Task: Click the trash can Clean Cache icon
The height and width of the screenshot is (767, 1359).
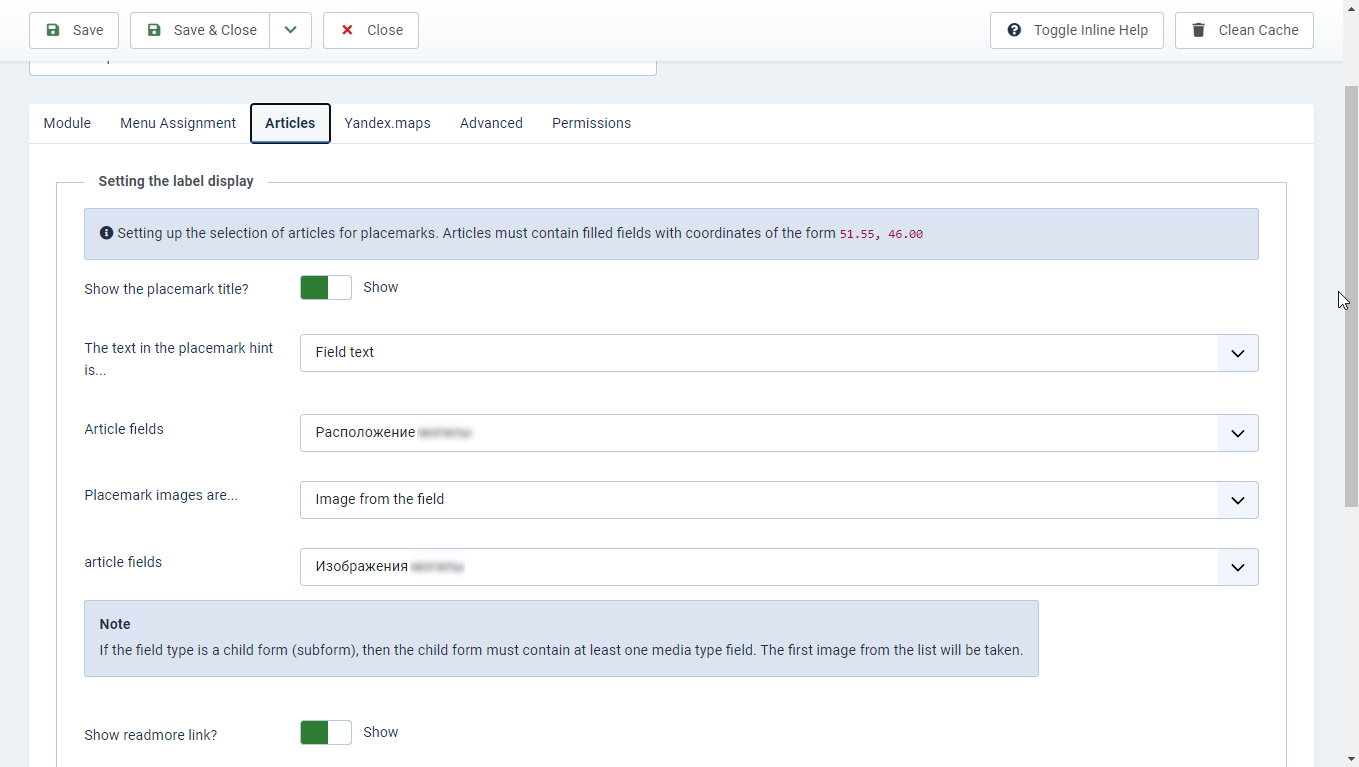Action: coord(1198,30)
